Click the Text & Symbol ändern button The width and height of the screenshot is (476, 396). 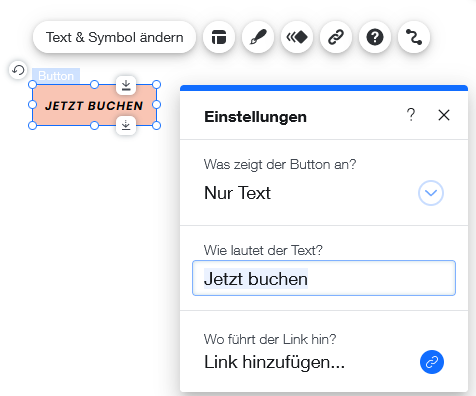pos(114,37)
